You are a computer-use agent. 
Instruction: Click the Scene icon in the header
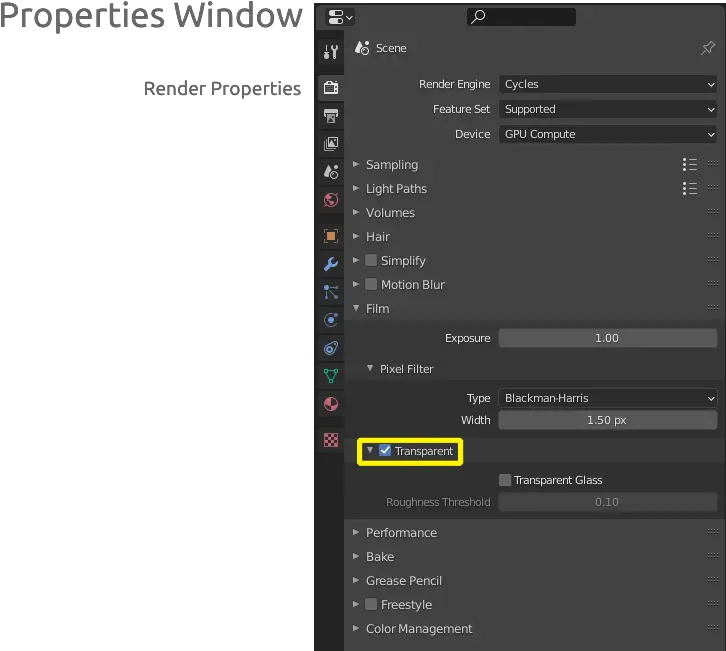pyautogui.click(x=362, y=48)
